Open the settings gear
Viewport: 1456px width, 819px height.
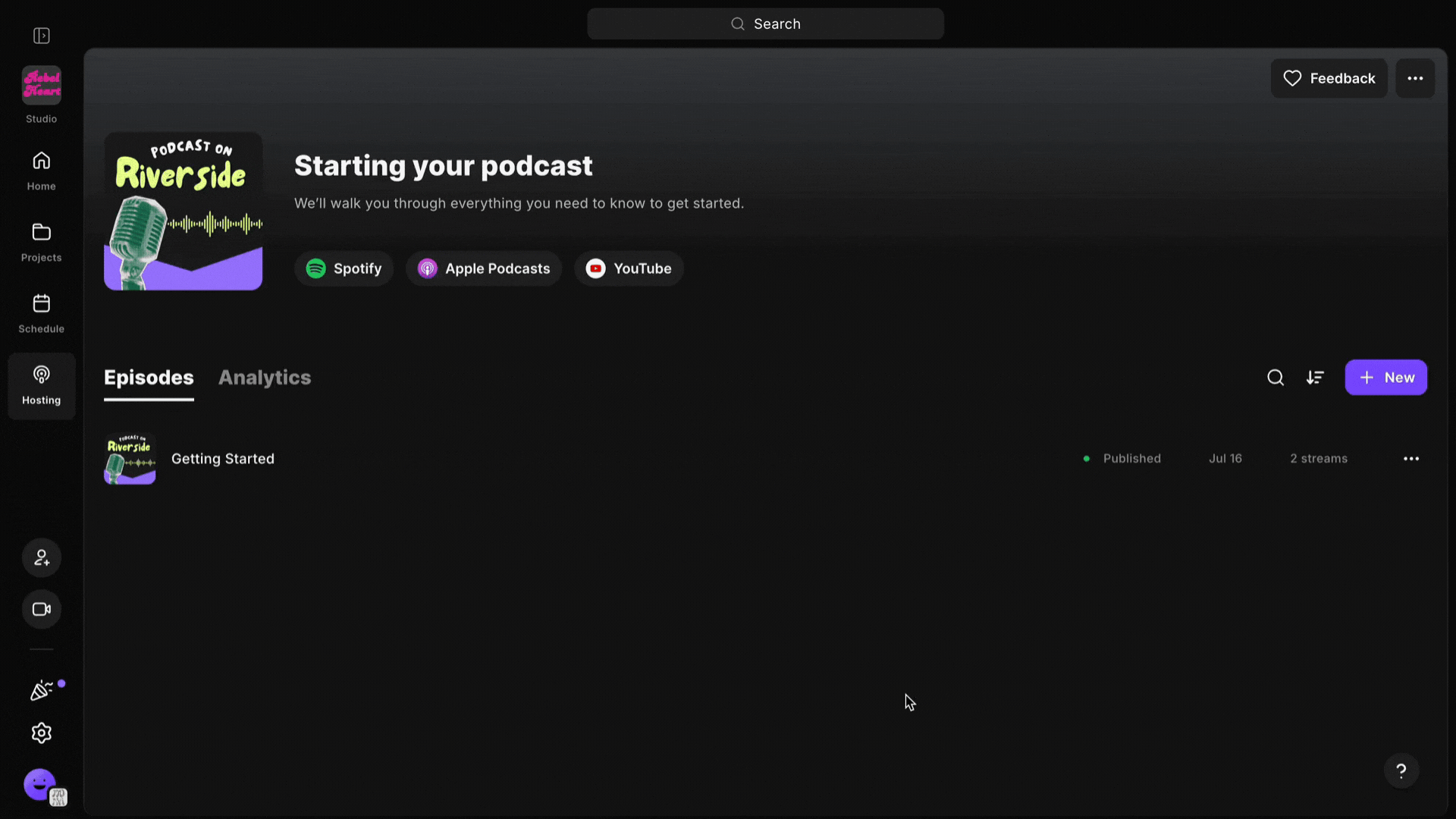point(42,733)
